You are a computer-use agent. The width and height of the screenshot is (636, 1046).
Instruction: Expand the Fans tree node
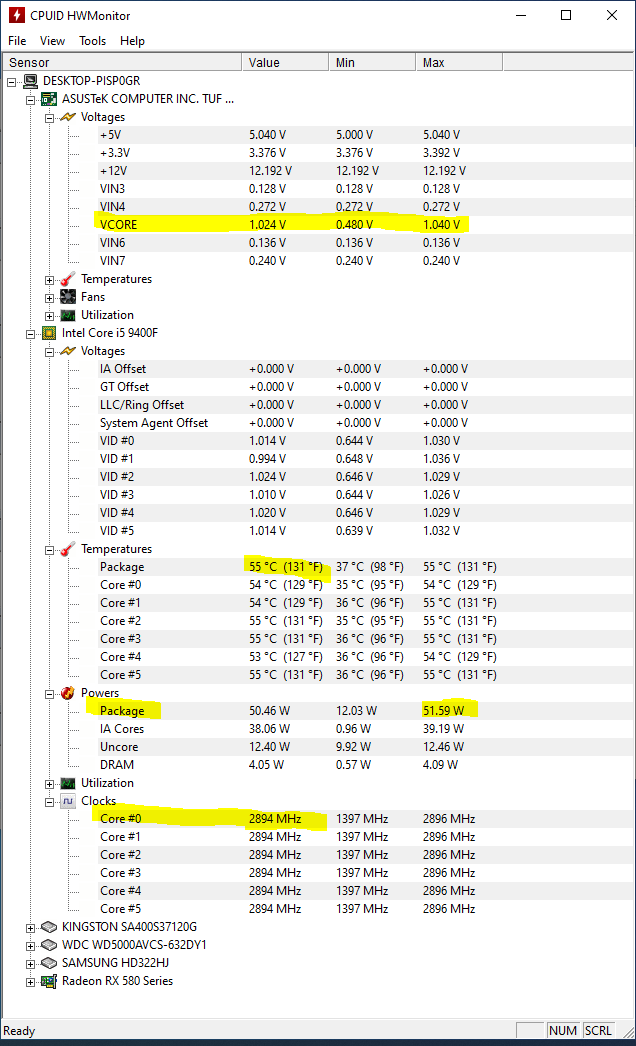point(49,298)
